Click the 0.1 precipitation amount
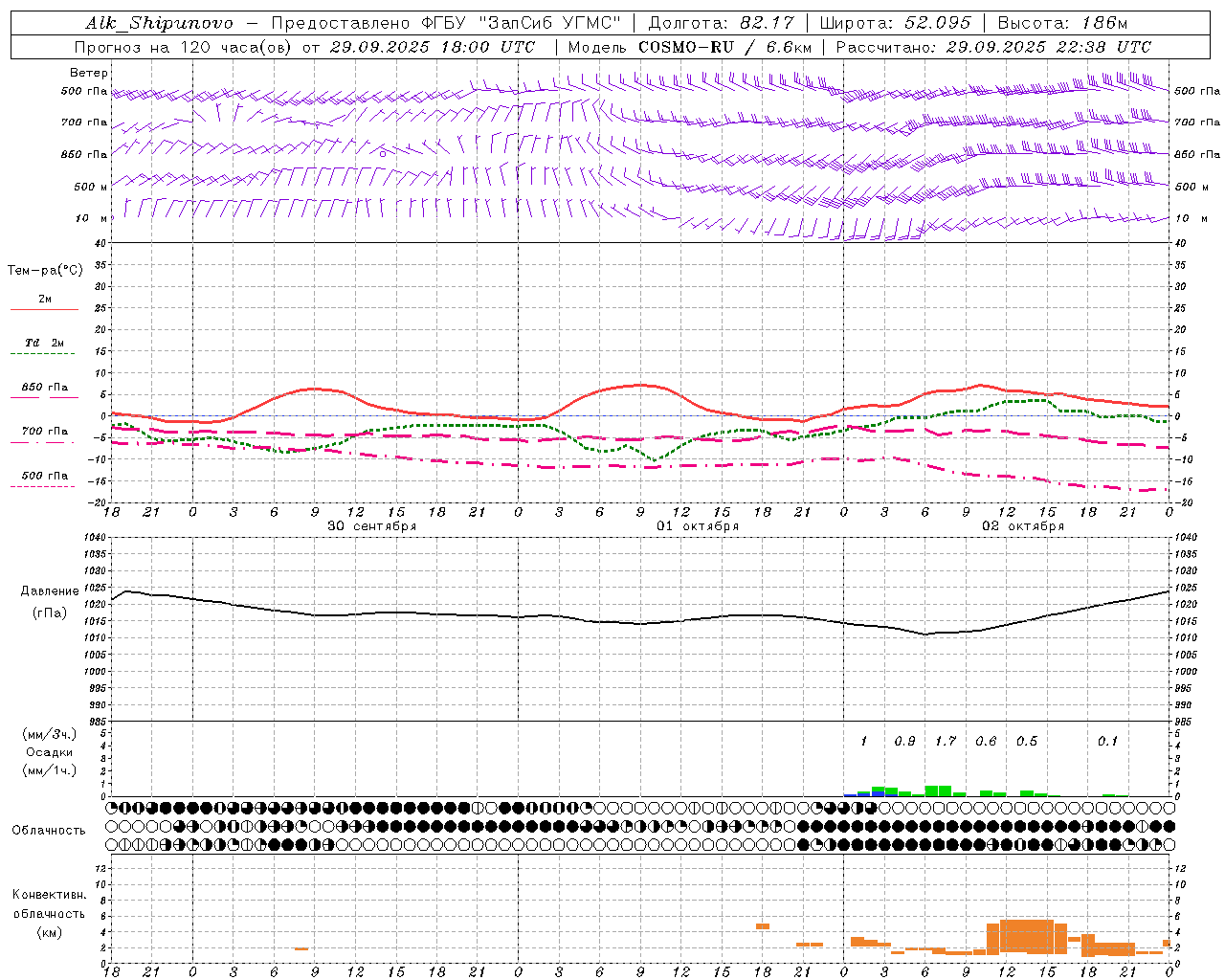 point(1107,741)
